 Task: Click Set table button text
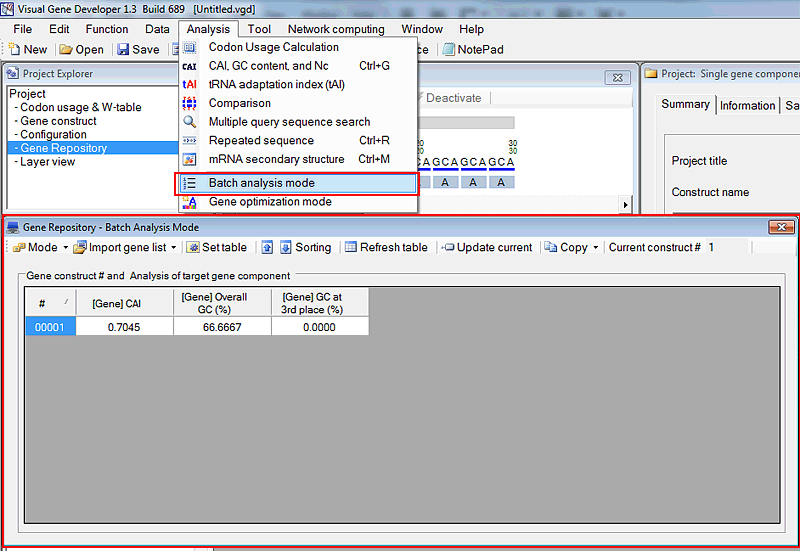224,247
